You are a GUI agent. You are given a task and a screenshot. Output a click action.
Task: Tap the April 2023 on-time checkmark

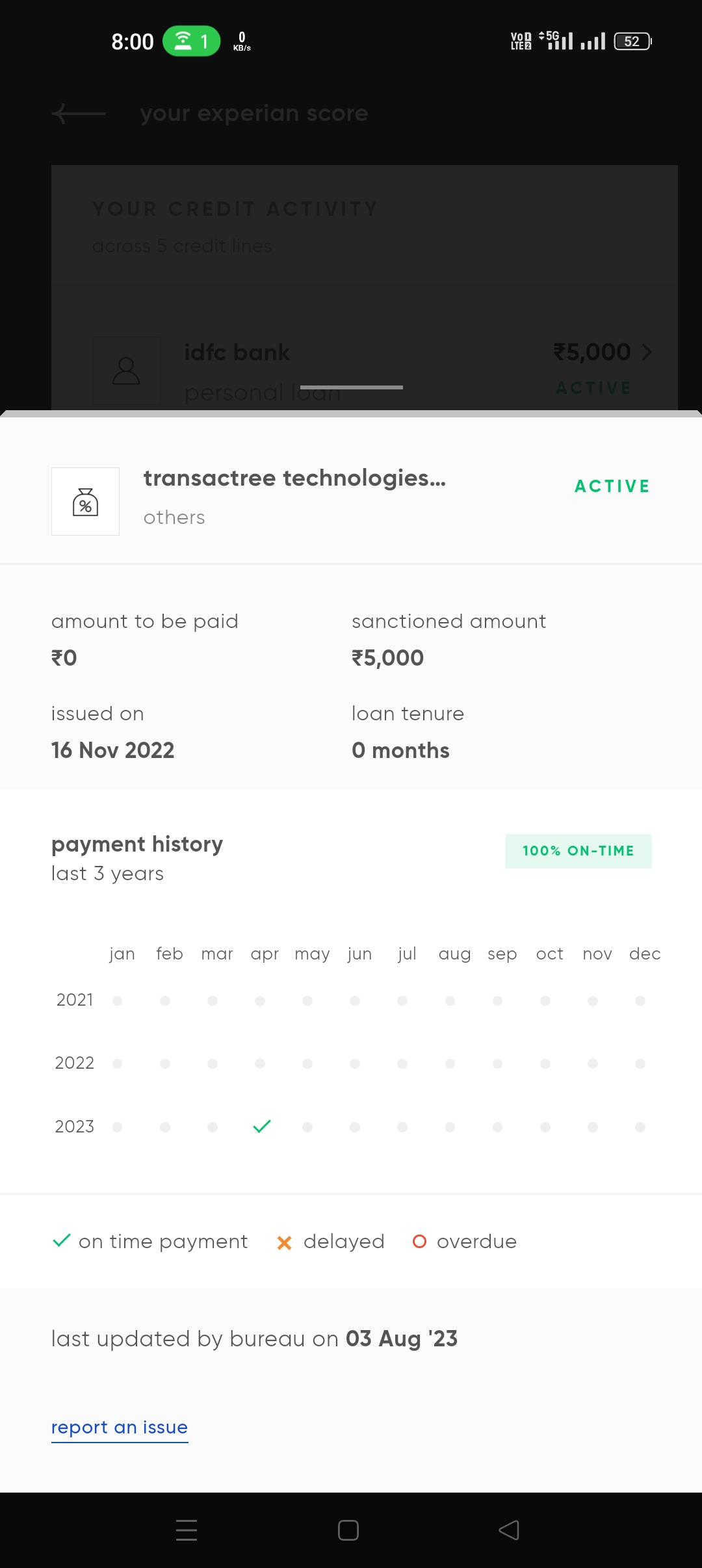(261, 1126)
